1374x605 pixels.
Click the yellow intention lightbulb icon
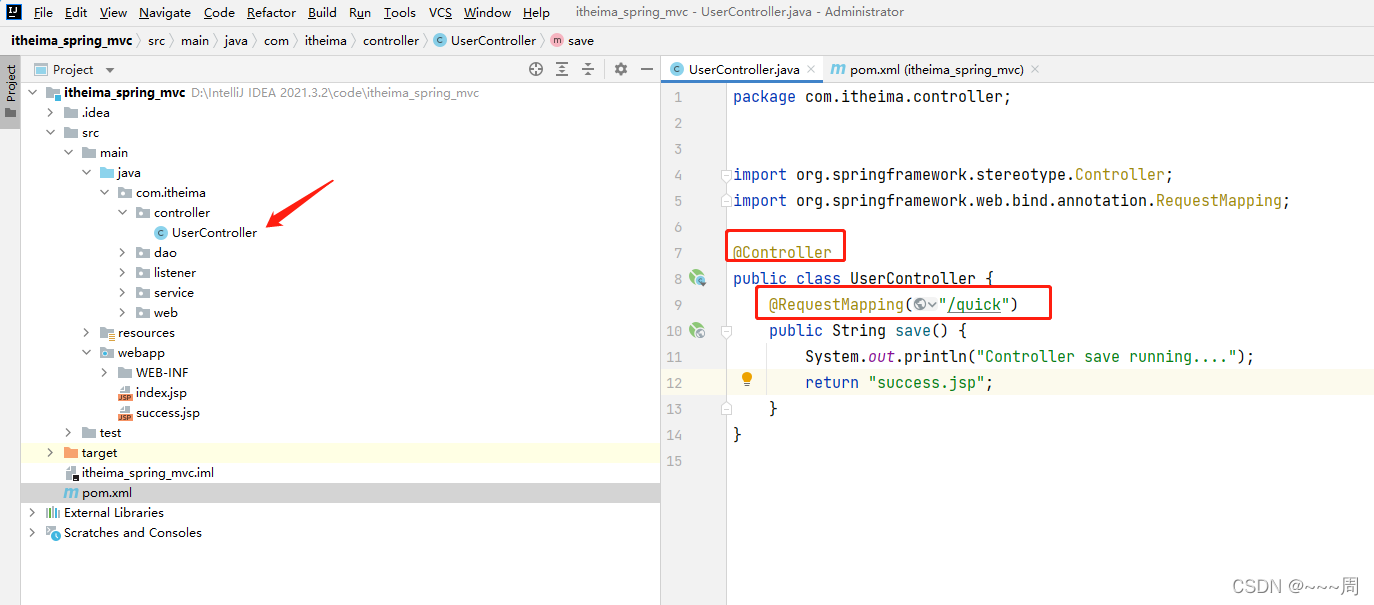click(x=746, y=380)
